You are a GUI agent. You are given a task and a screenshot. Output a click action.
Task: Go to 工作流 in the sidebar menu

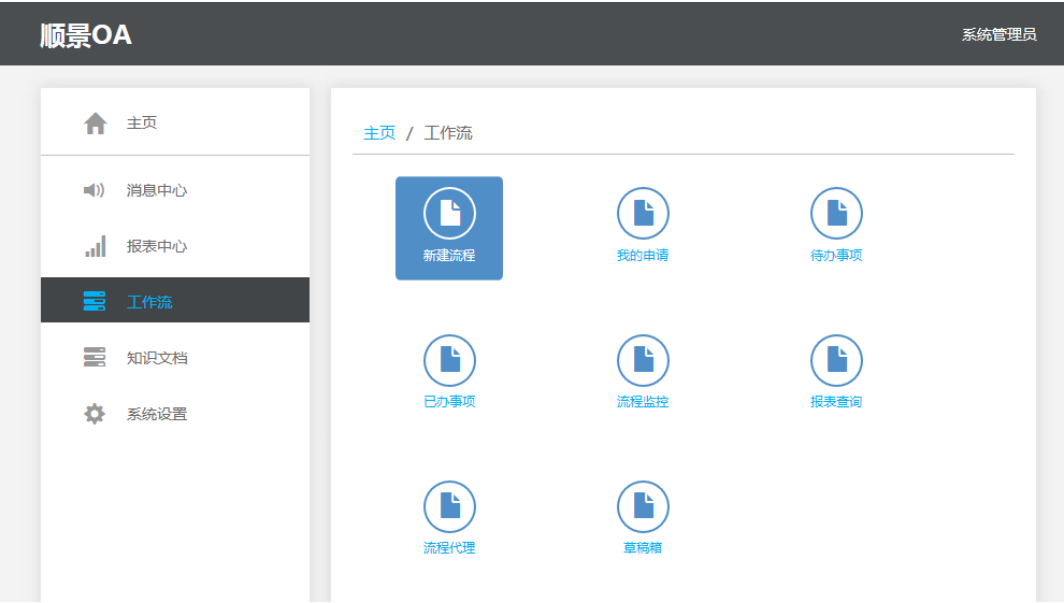pos(150,302)
